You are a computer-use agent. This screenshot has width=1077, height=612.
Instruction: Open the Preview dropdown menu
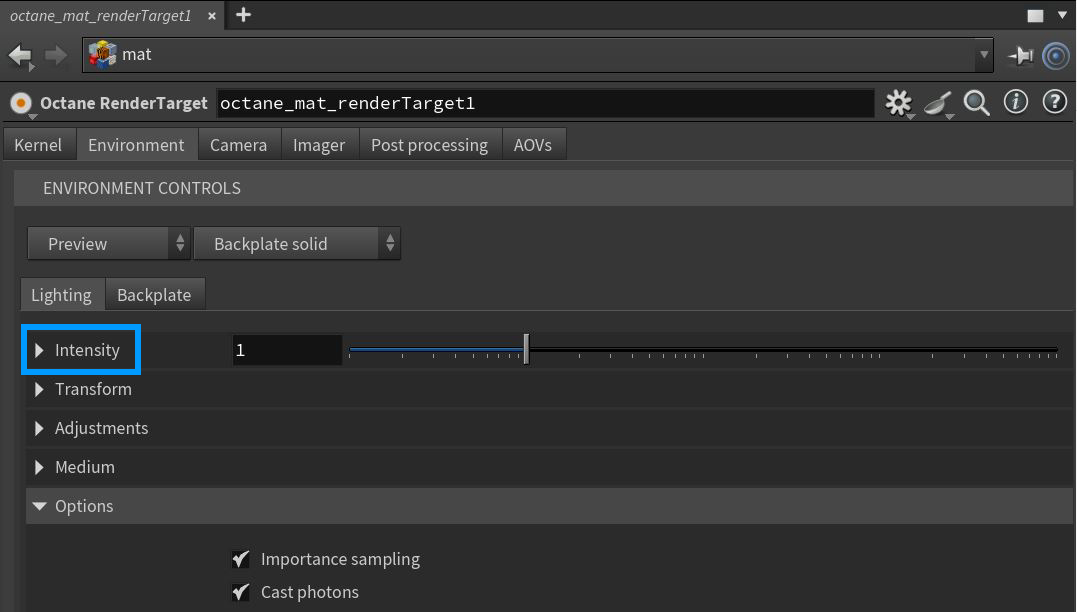[x=108, y=244]
